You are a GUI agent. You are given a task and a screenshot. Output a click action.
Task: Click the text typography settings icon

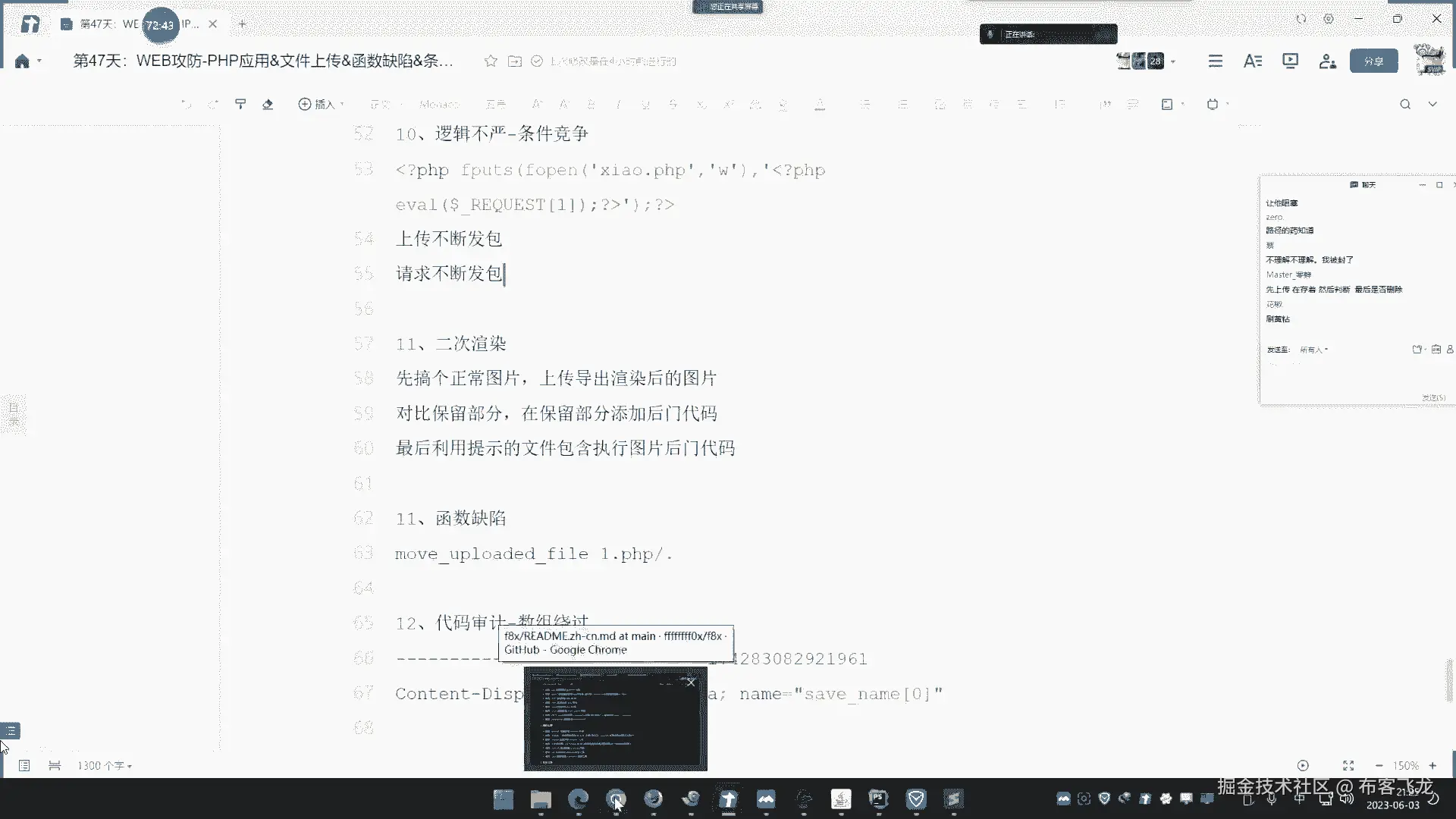(x=1253, y=61)
